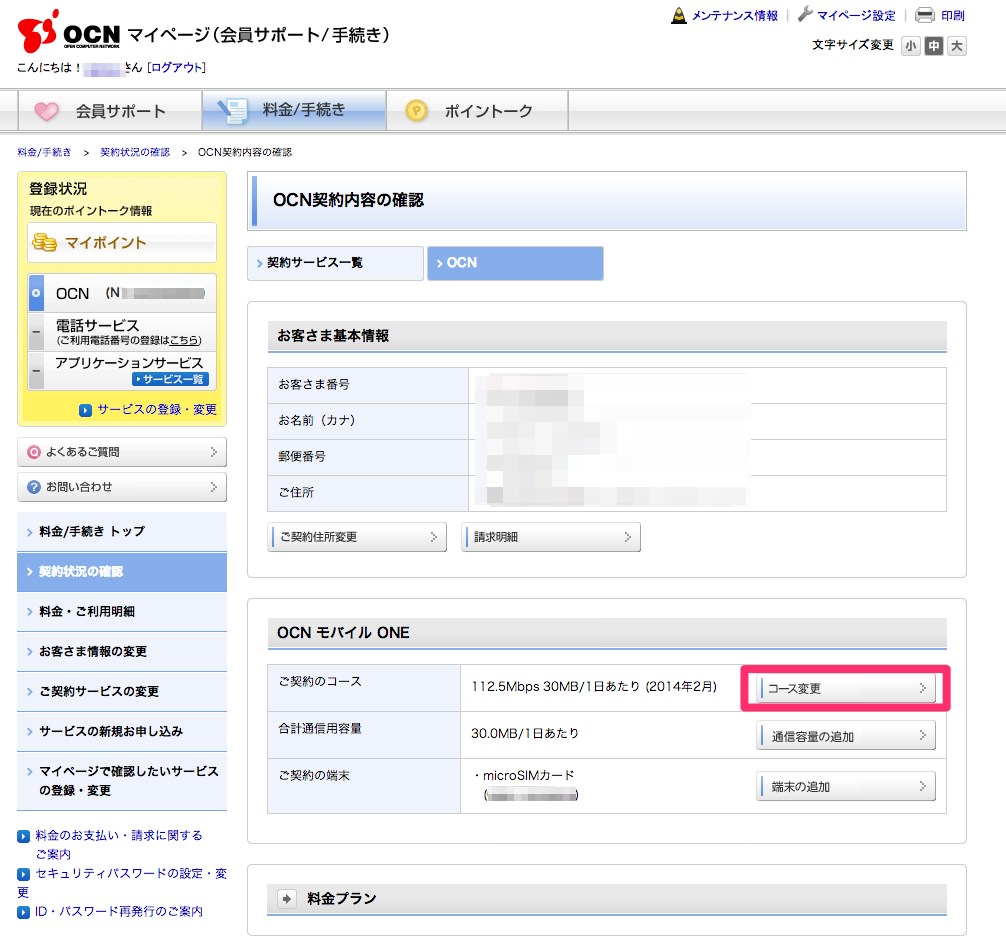Open the 会員サポート tab
The image size is (1006, 942).
pyautogui.click(x=110, y=111)
